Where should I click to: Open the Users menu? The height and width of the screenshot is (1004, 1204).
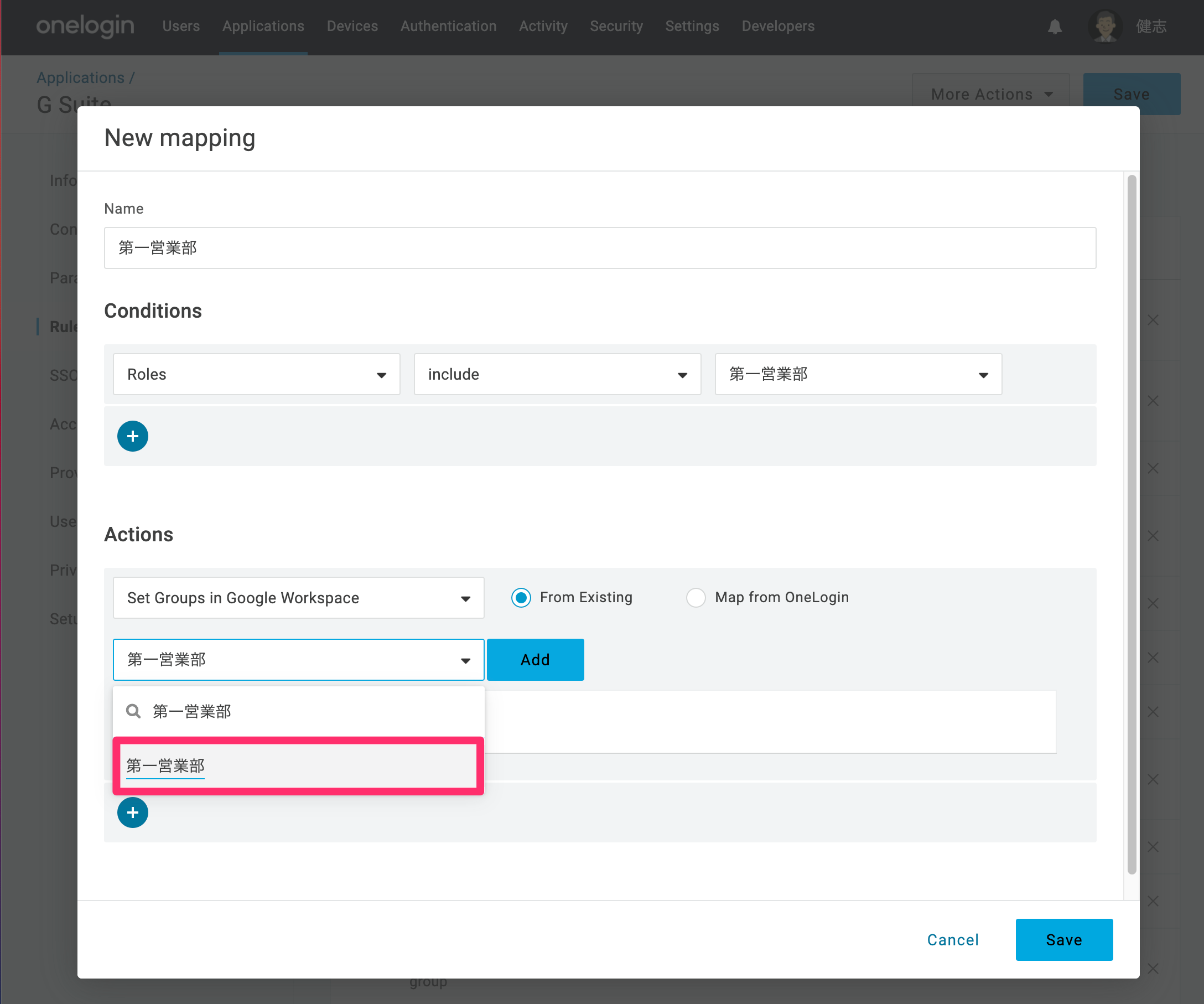pyautogui.click(x=181, y=27)
